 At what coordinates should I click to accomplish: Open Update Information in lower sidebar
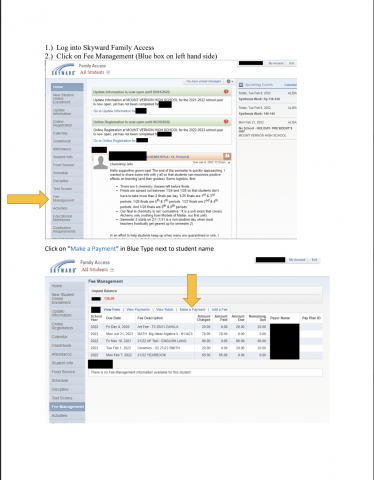[67, 313]
